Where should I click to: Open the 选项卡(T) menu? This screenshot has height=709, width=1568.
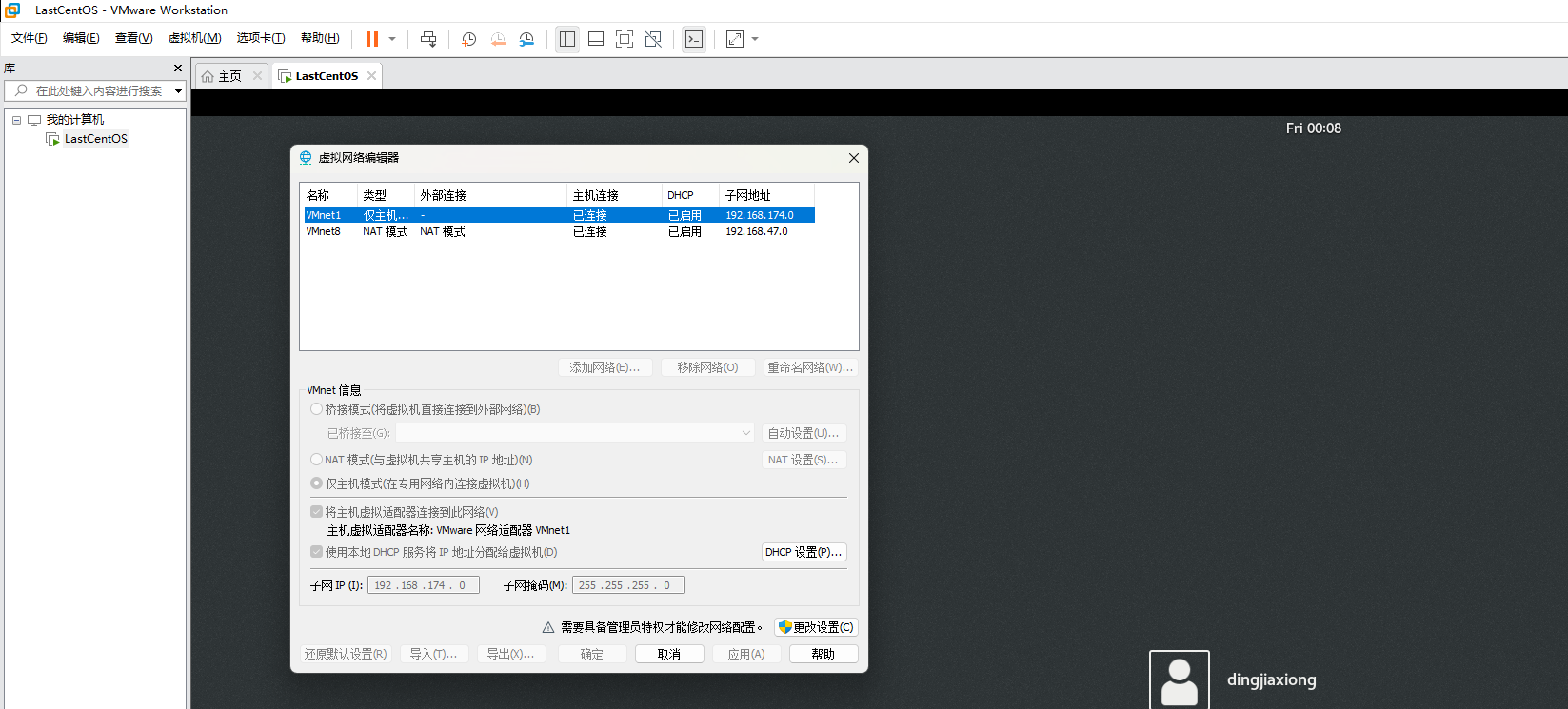click(261, 38)
